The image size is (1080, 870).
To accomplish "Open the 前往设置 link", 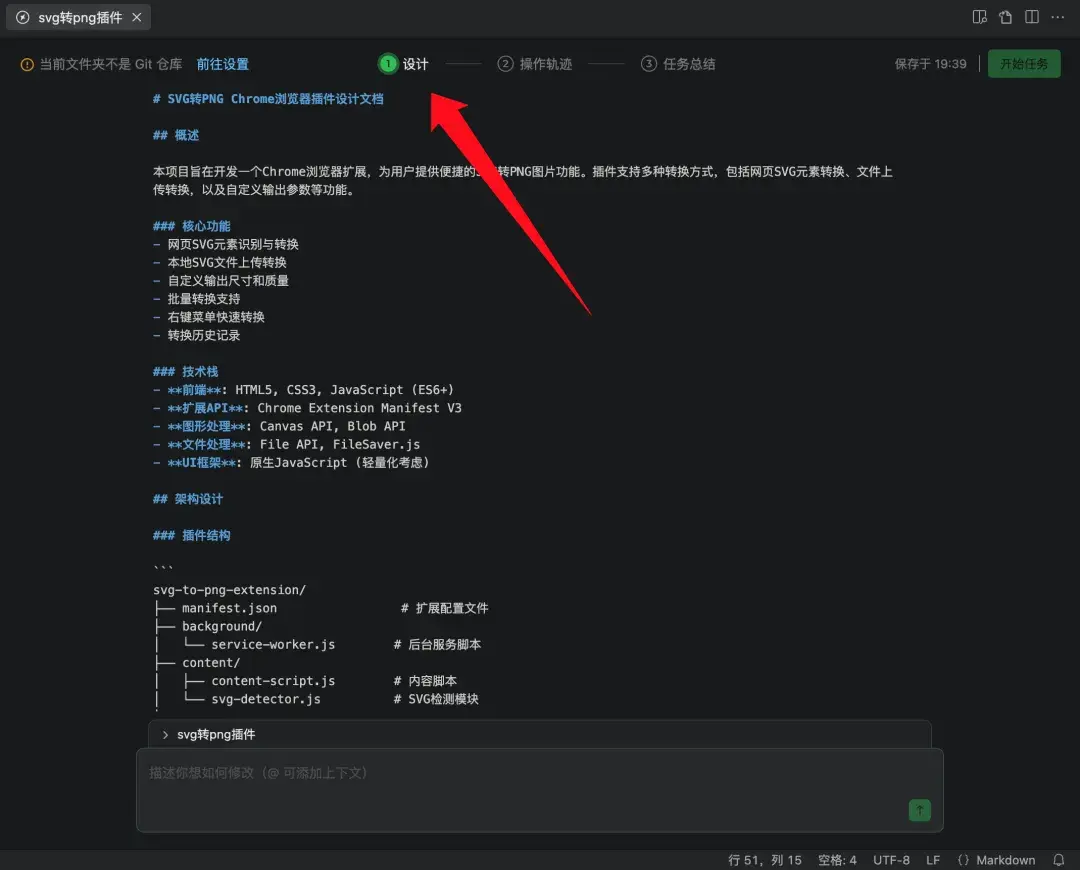I will click(x=222, y=63).
